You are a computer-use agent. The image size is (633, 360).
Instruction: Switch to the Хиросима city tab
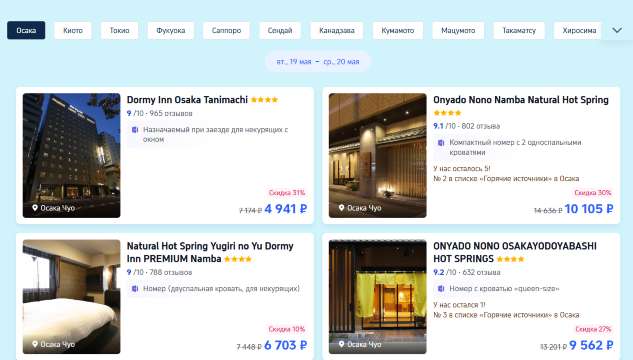pyautogui.click(x=579, y=30)
